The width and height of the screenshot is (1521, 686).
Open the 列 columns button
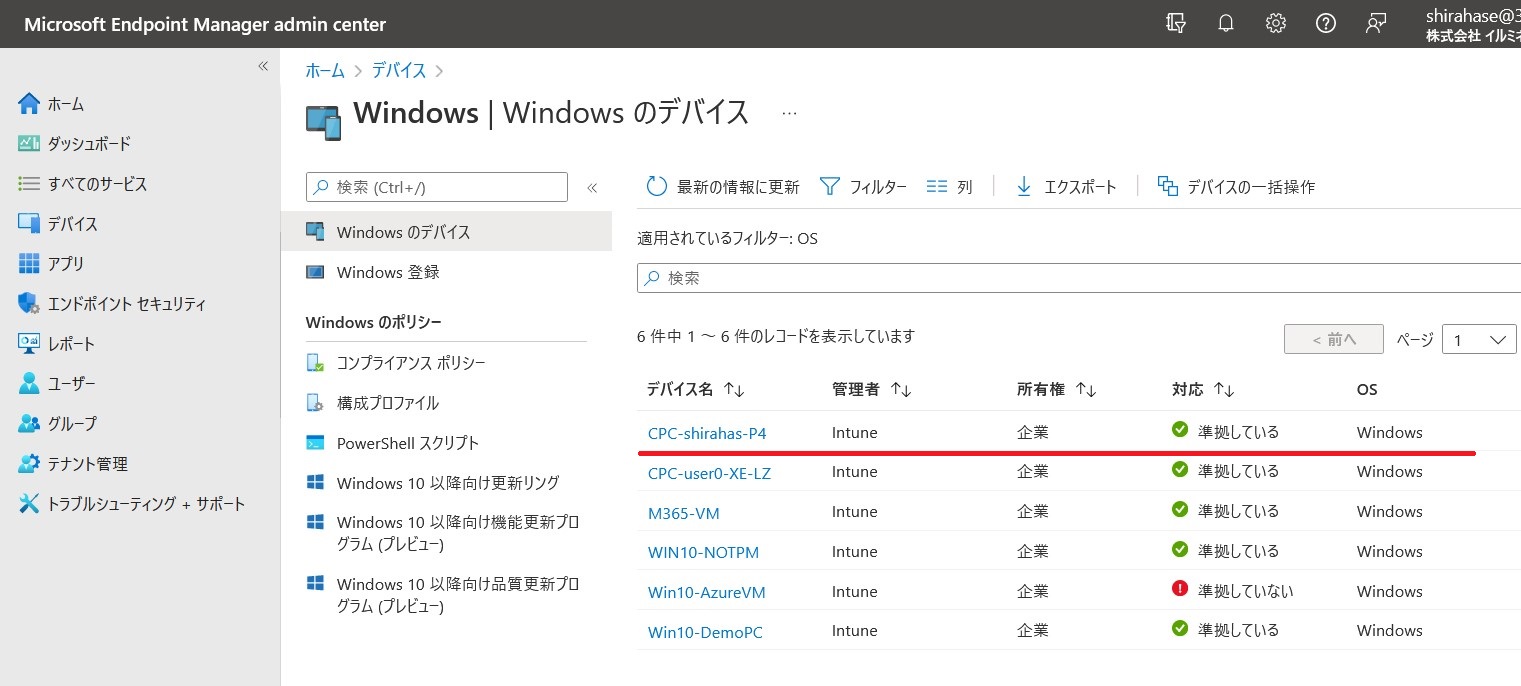pyautogui.click(x=949, y=187)
